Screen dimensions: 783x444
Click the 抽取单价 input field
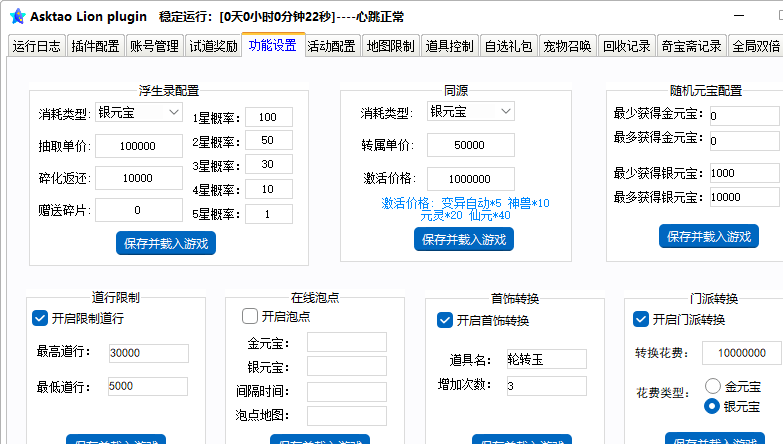[139, 146]
